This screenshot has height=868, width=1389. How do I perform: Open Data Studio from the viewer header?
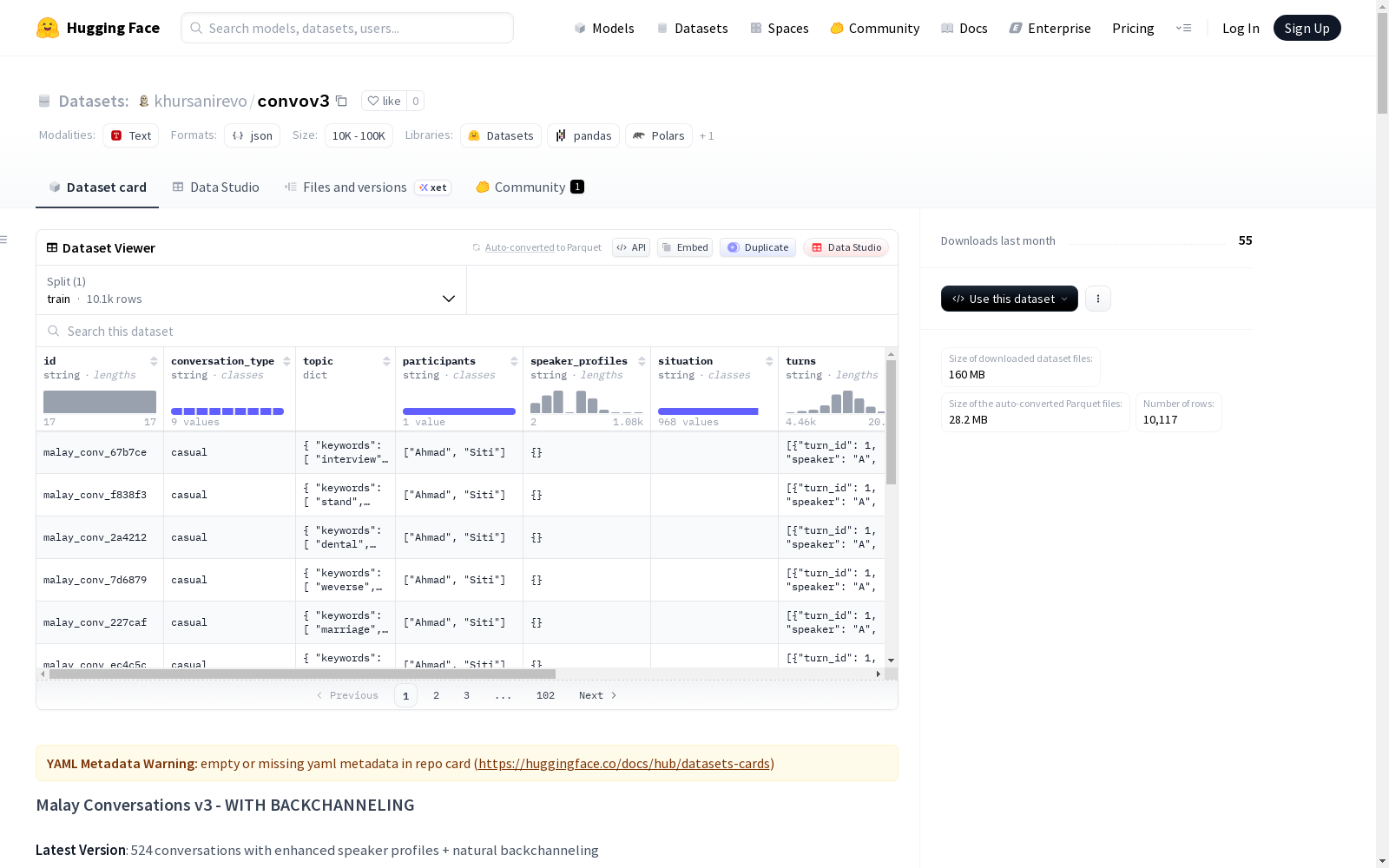click(846, 247)
